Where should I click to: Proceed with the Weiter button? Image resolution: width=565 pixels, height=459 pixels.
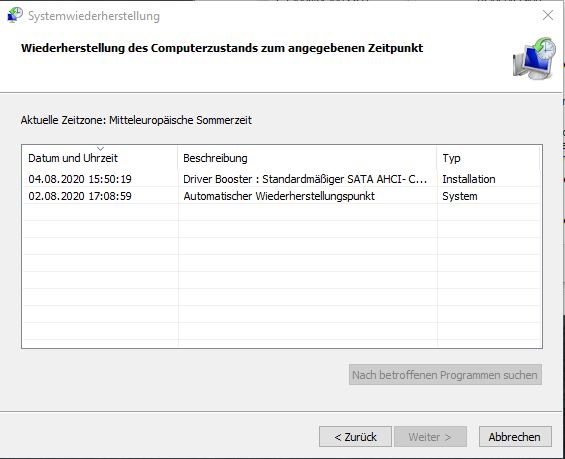(430, 437)
